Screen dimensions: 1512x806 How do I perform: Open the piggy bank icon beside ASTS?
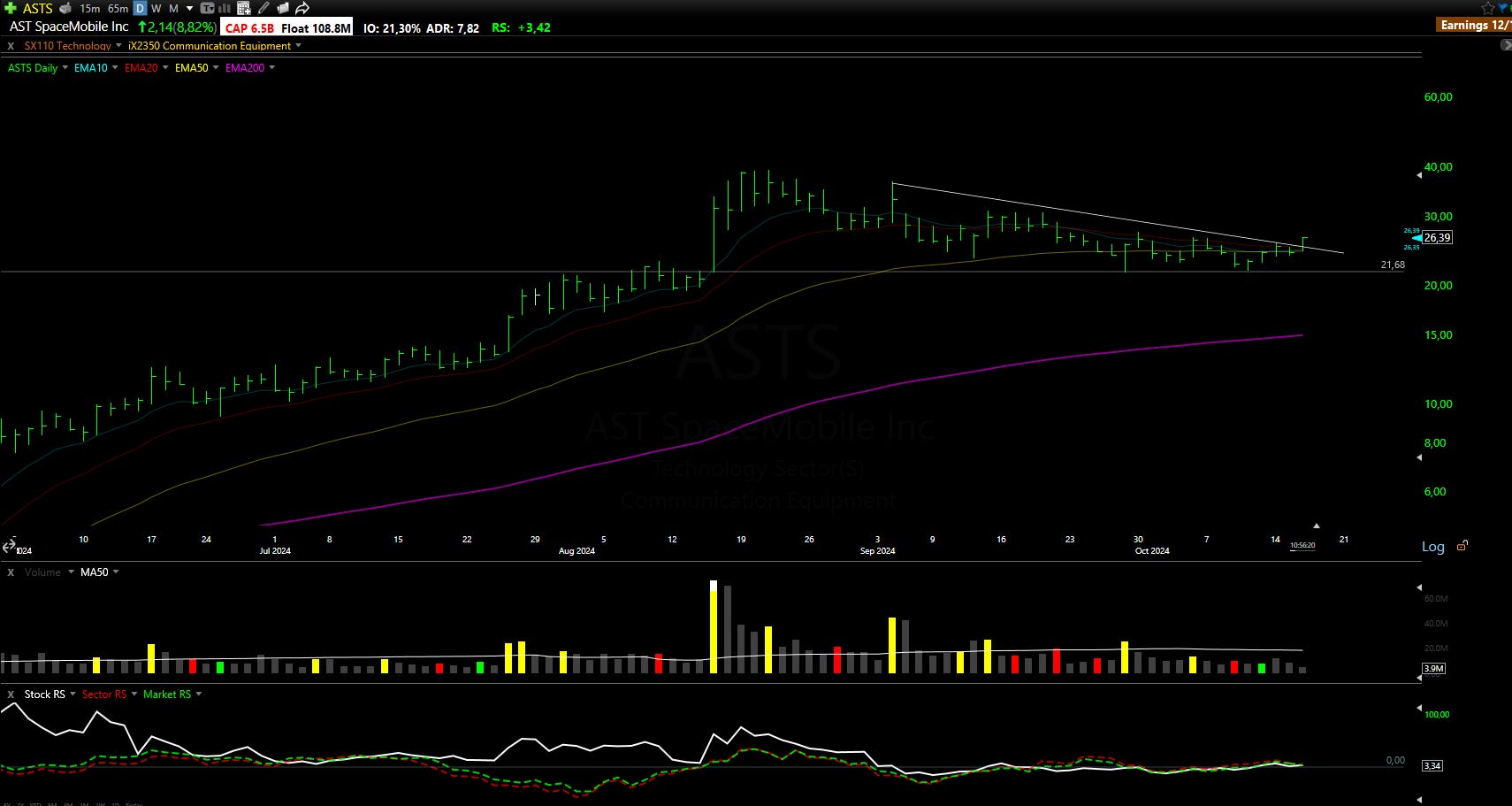[x=65, y=8]
